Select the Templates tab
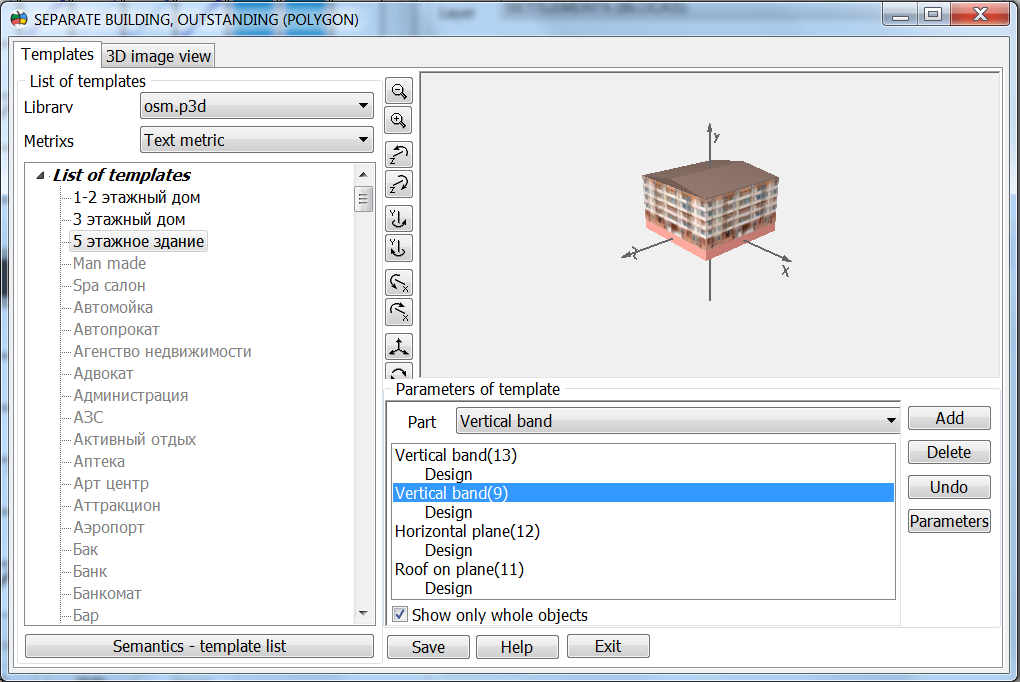 coord(58,55)
